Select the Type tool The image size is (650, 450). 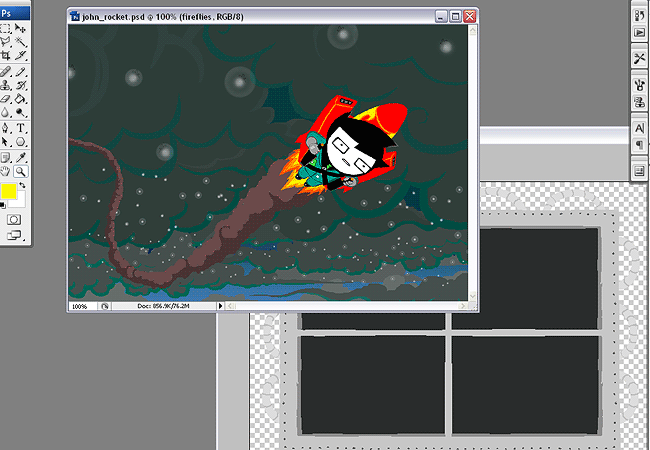[21, 128]
